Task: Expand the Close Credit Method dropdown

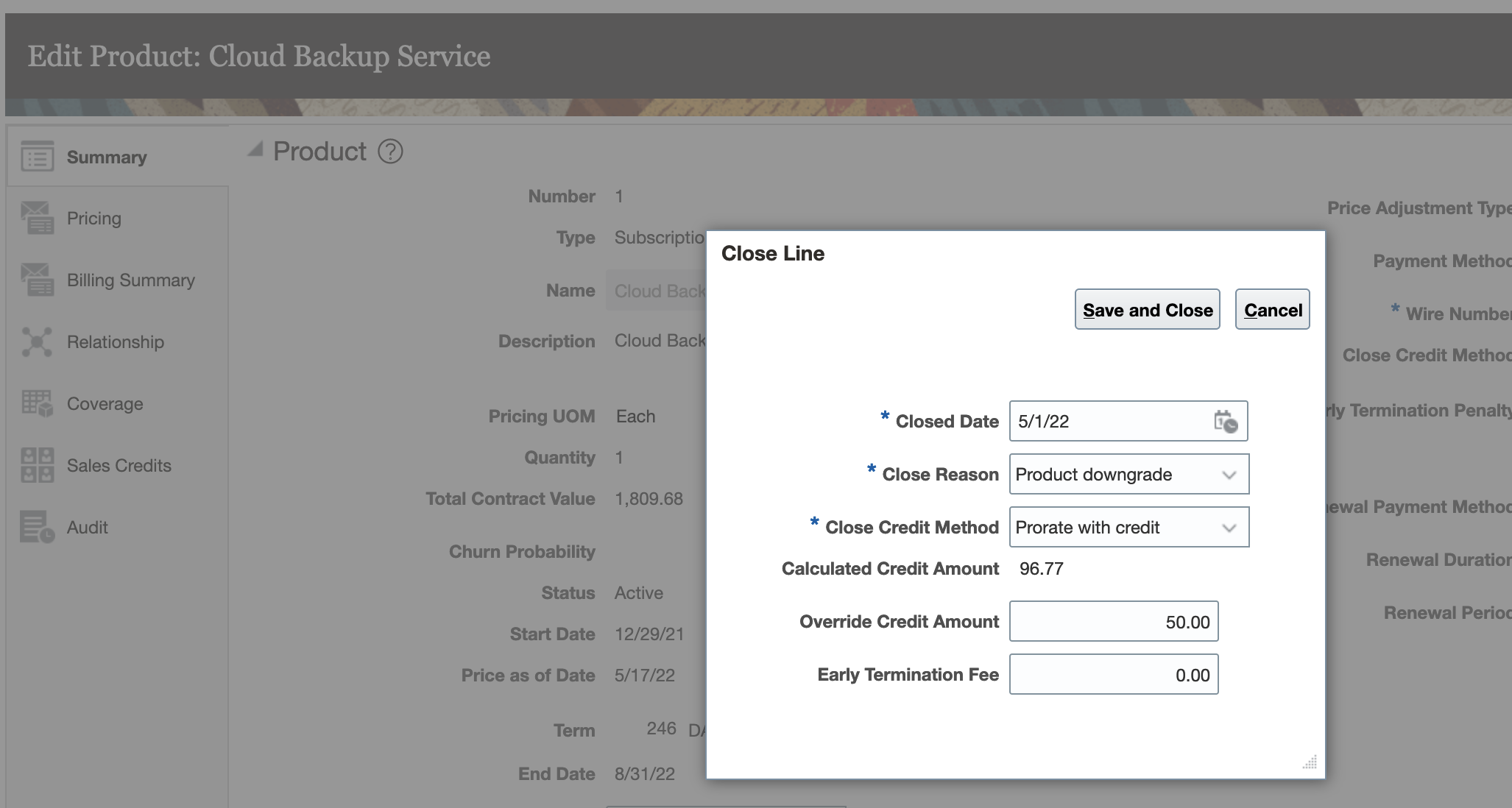Action: [x=1229, y=528]
